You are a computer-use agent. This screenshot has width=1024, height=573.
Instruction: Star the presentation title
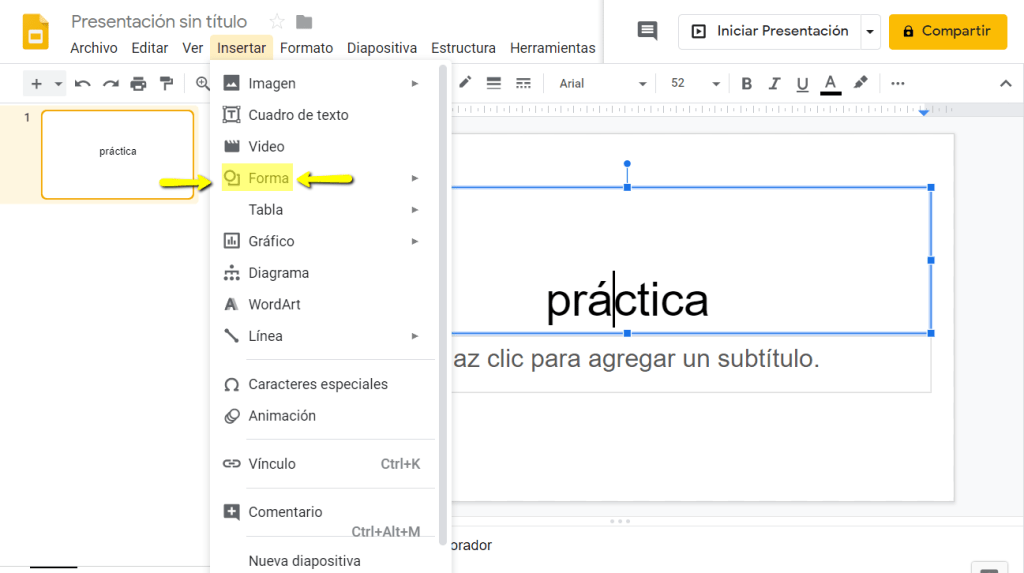[277, 22]
